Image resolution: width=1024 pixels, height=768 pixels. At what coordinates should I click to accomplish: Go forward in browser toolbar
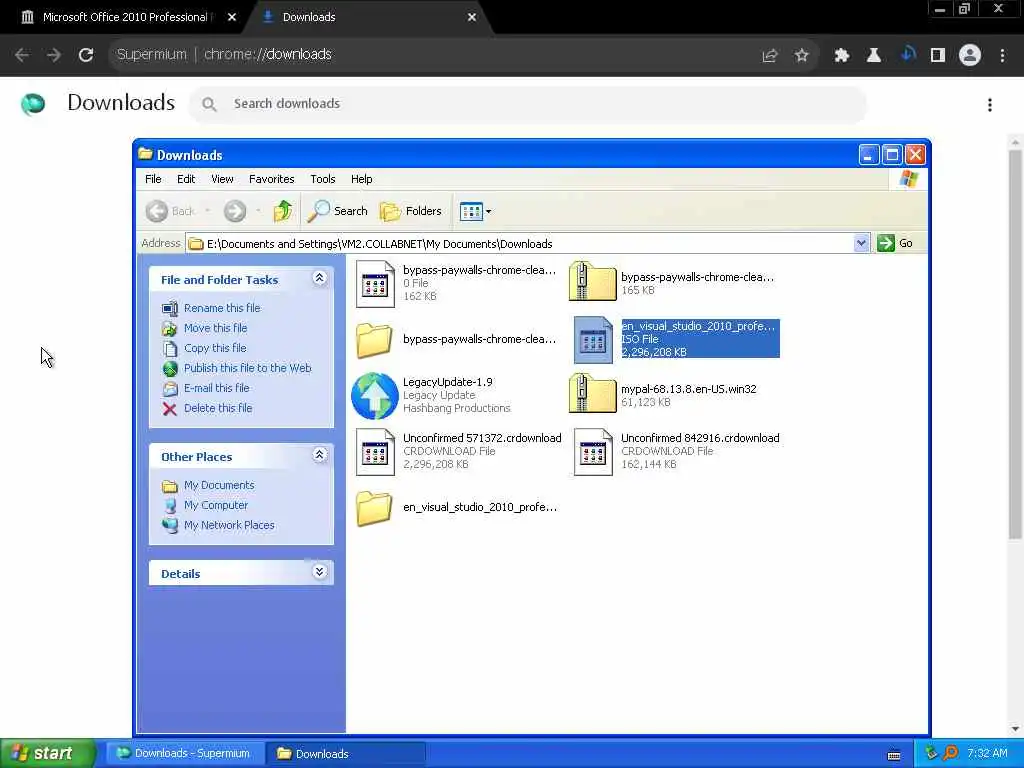point(54,55)
